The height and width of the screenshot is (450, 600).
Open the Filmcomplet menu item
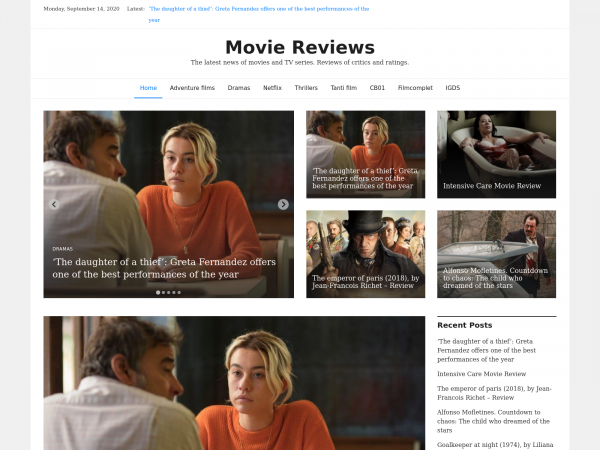point(415,88)
